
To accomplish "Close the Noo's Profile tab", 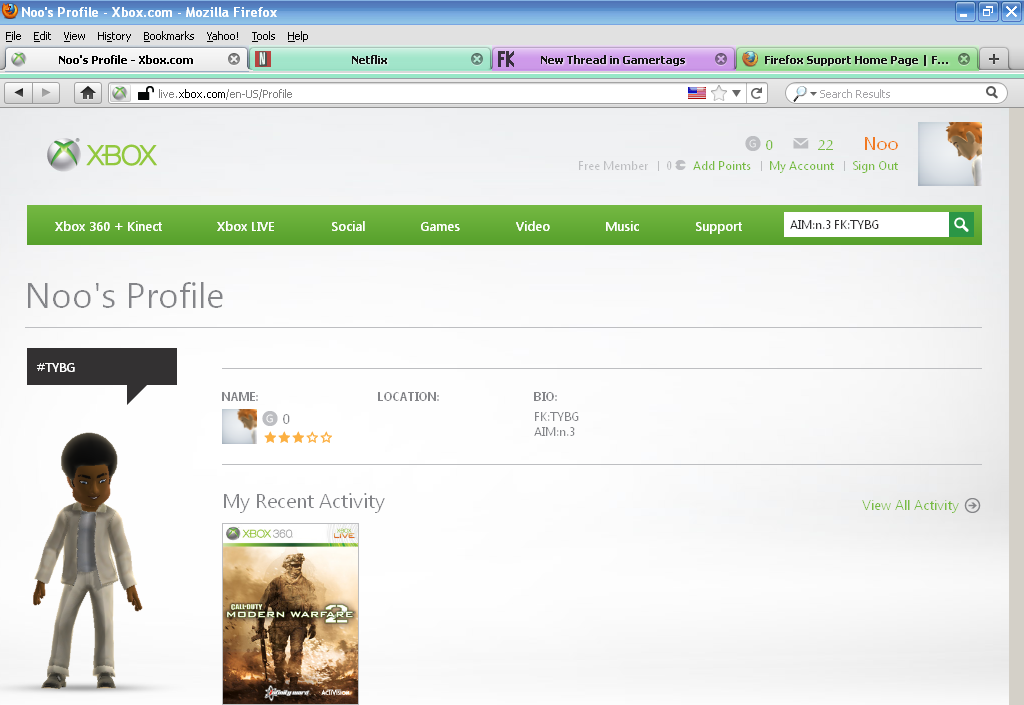I will [234, 59].
